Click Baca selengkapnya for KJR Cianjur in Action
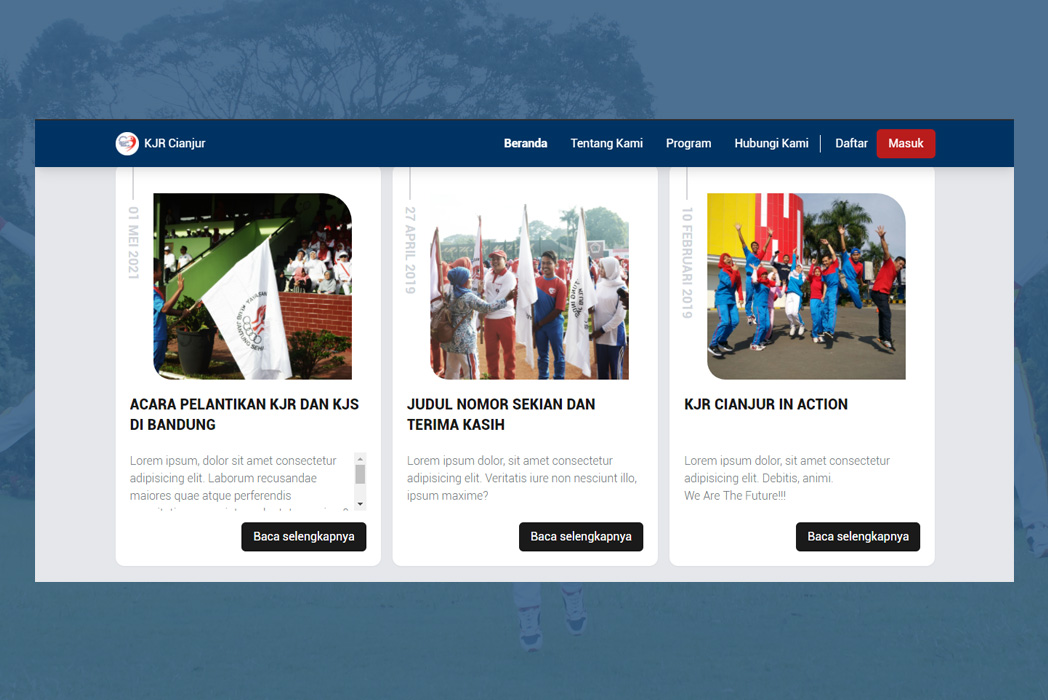The height and width of the screenshot is (700, 1048). 857,536
